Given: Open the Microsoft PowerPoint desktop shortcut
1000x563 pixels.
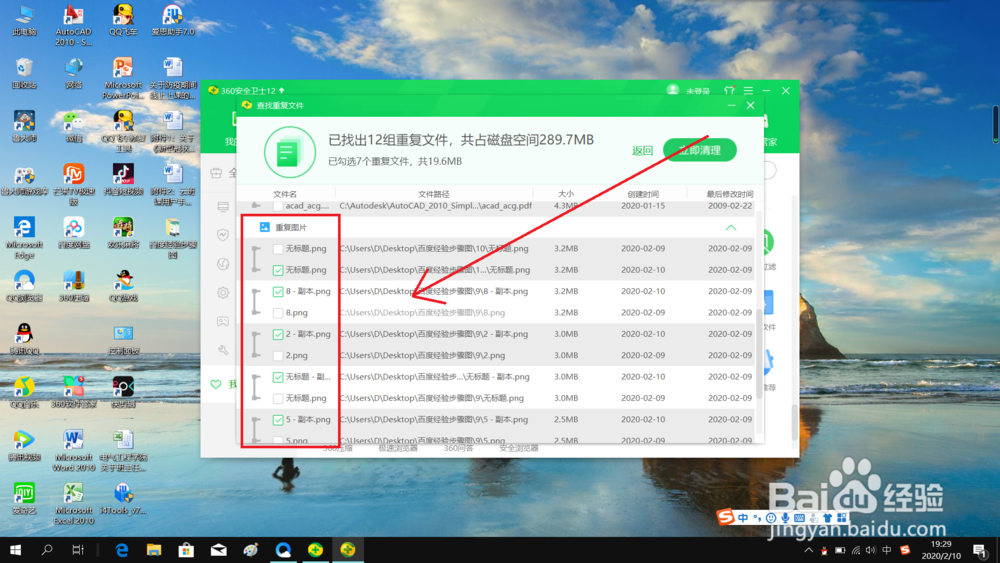Looking at the screenshot, I should 123,78.
